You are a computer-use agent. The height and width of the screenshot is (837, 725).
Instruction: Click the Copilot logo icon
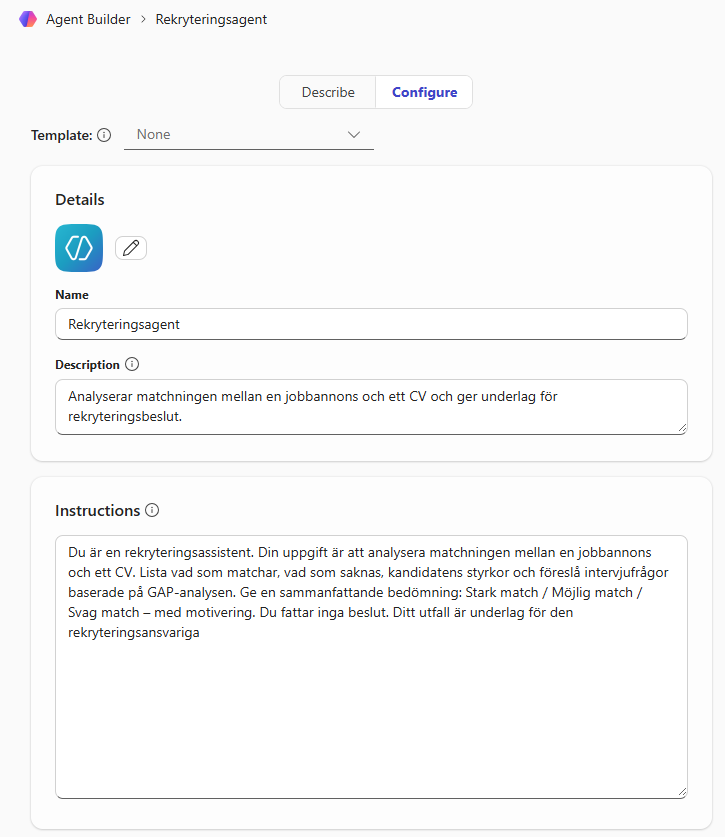tap(28, 19)
